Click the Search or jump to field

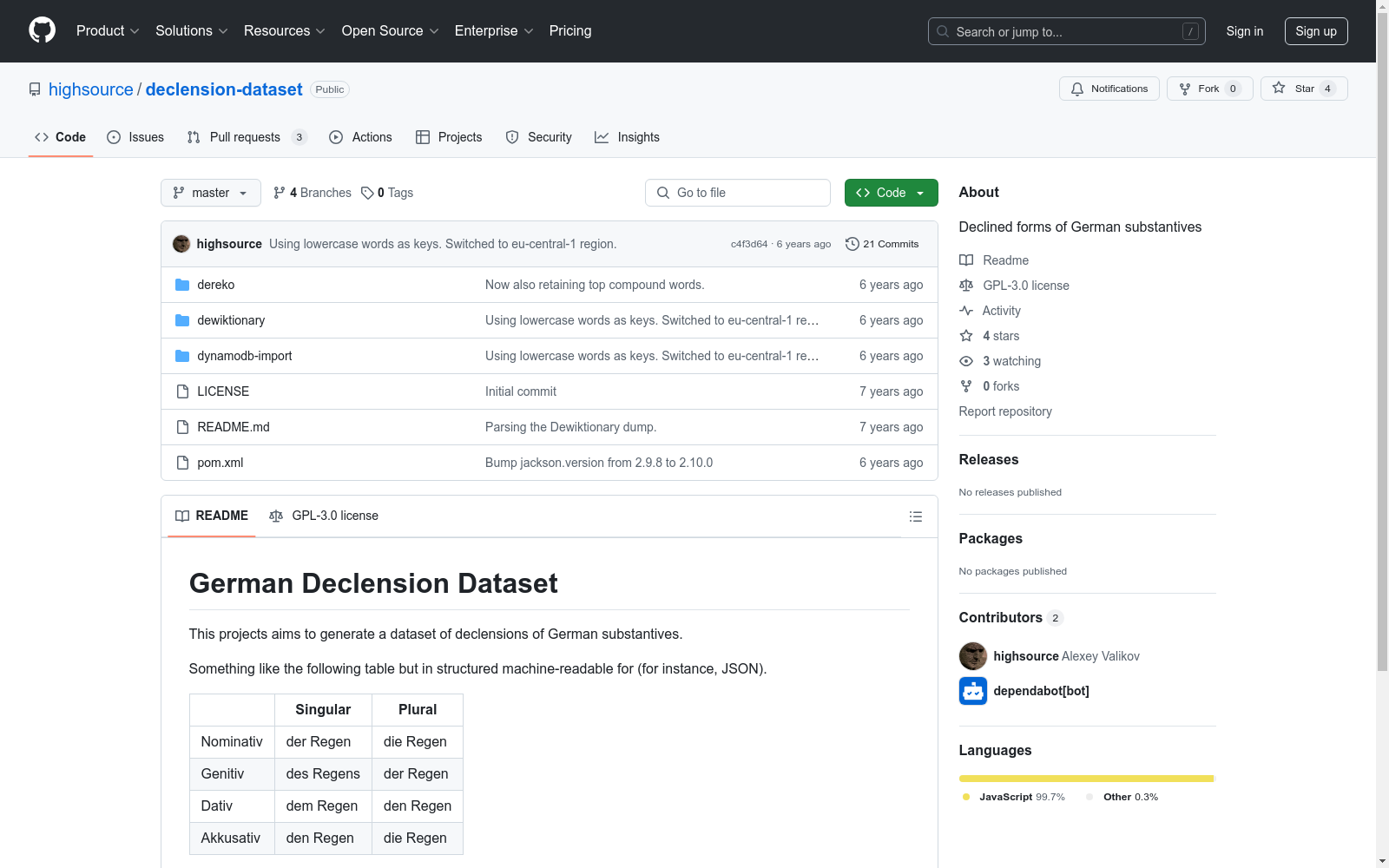pyautogui.click(x=1067, y=31)
